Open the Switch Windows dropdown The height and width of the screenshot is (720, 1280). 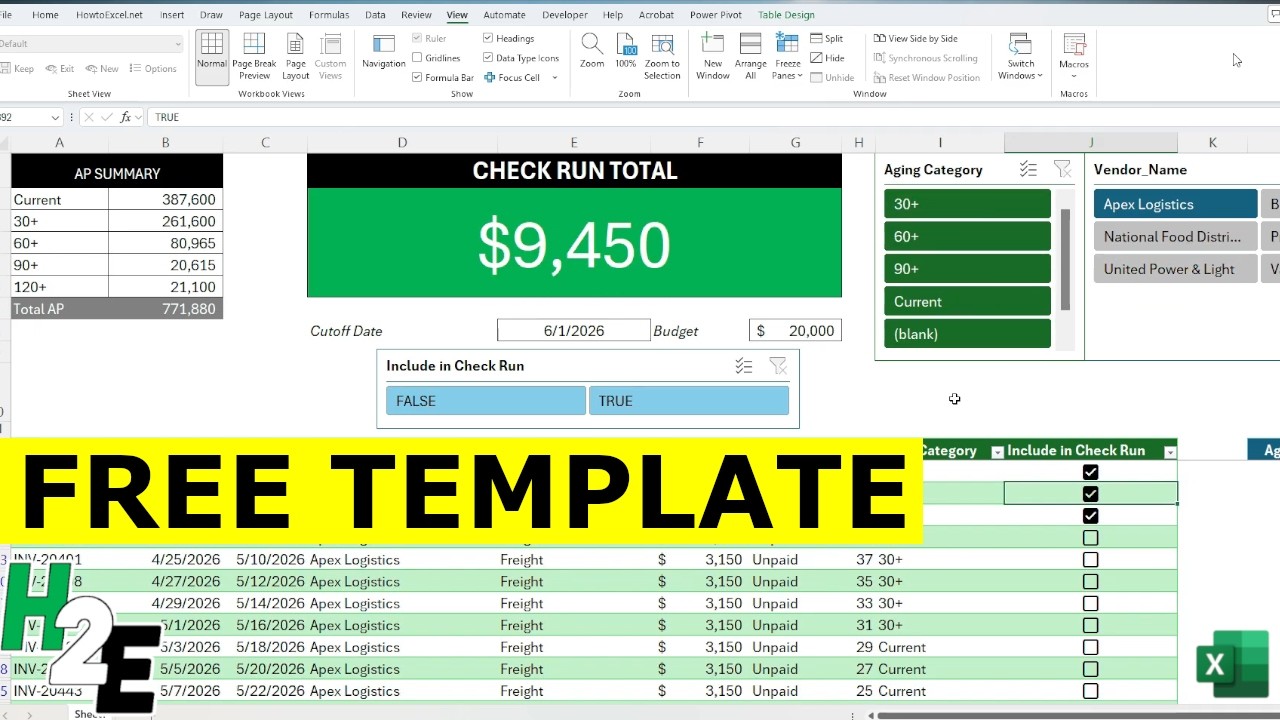tap(1020, 56)
